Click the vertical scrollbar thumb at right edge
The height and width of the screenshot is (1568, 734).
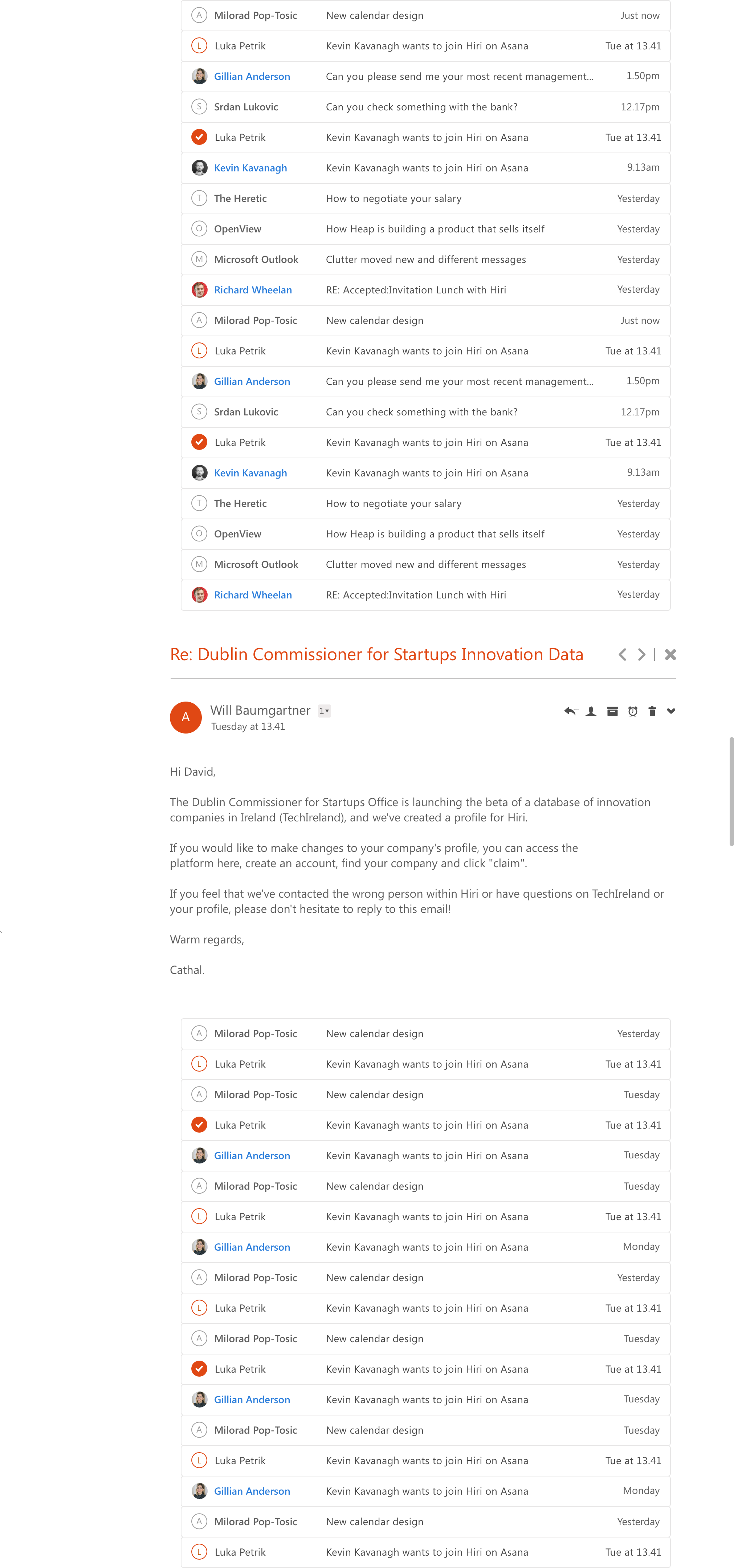pyautogui.click(x=731, y=791)
